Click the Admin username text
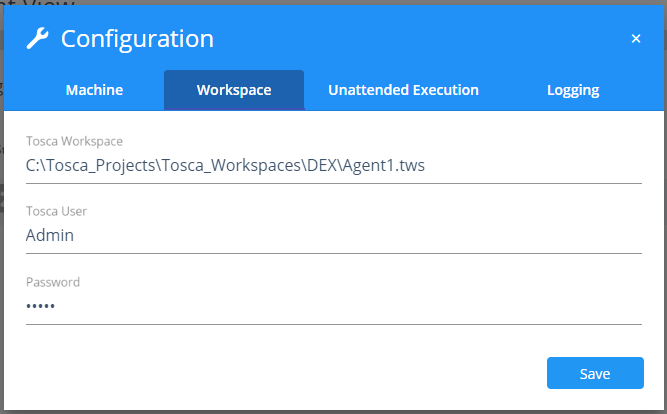The width and height of the screenshot is (667, 414). pos(50,236)
